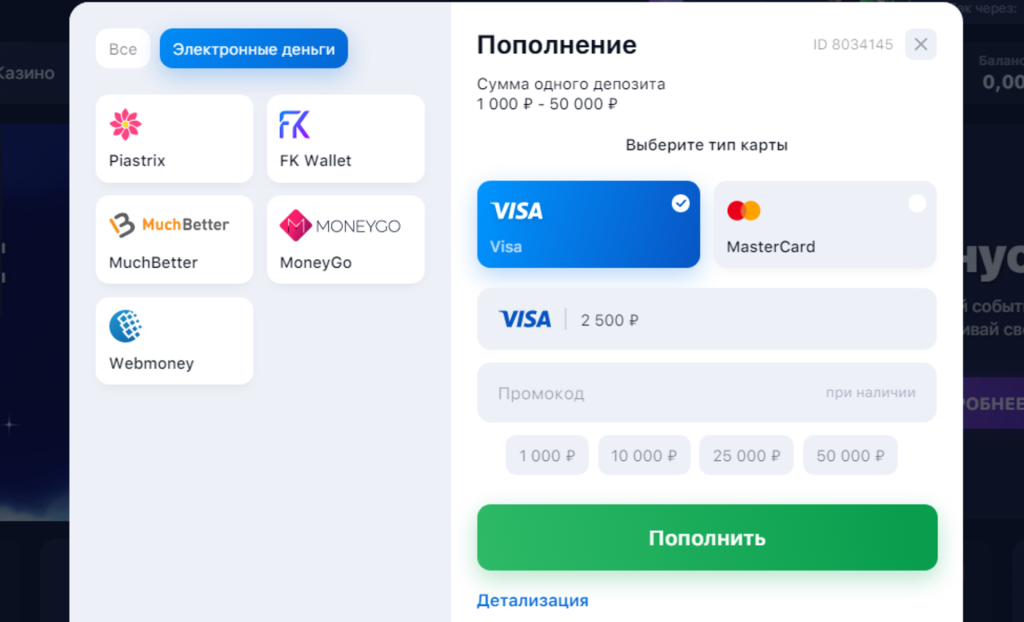1024x622 pixels.
Task: Select the 50 000 ₽ preset amount
Action: 850,455
